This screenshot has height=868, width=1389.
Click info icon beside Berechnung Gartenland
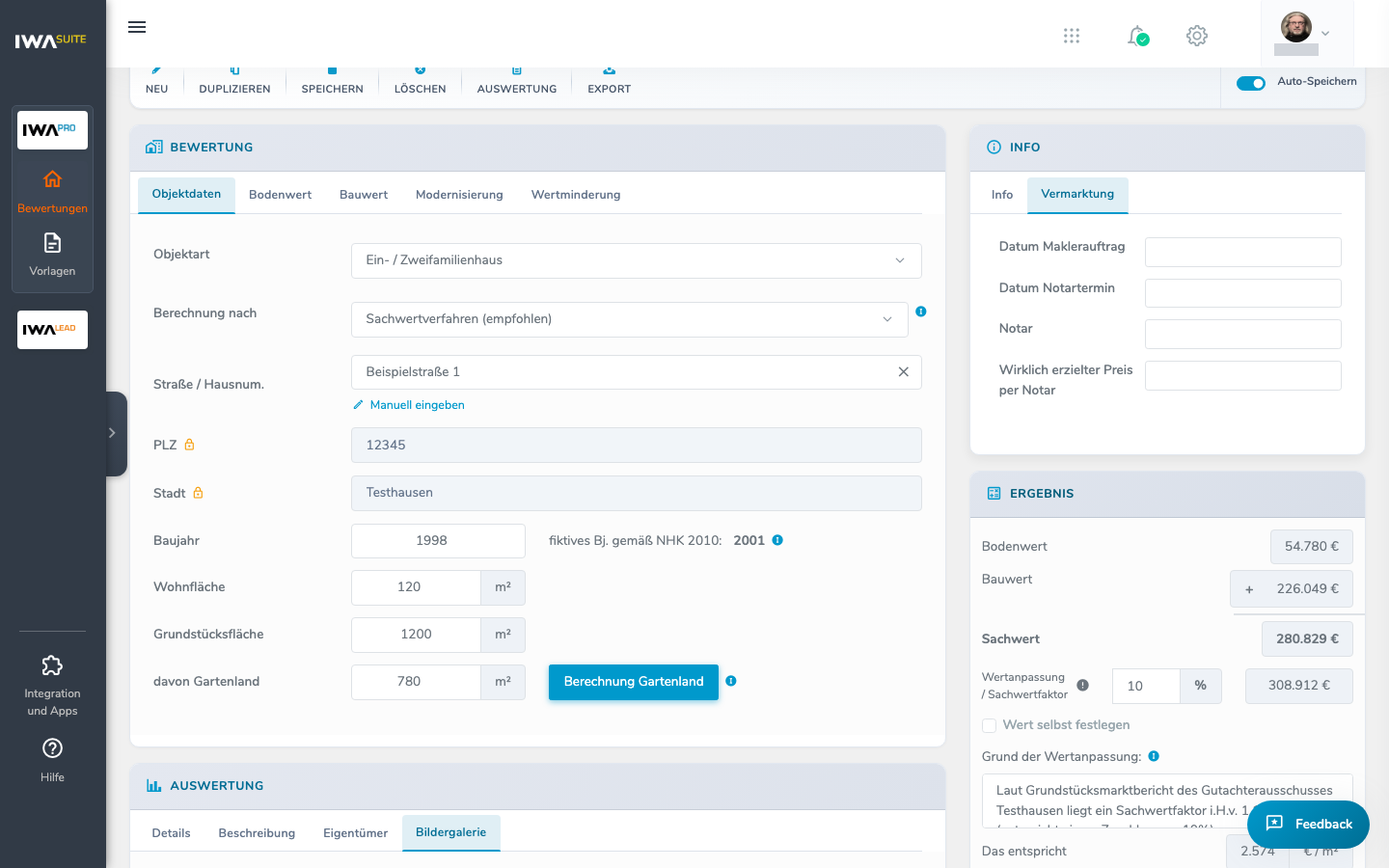point(731,681)
